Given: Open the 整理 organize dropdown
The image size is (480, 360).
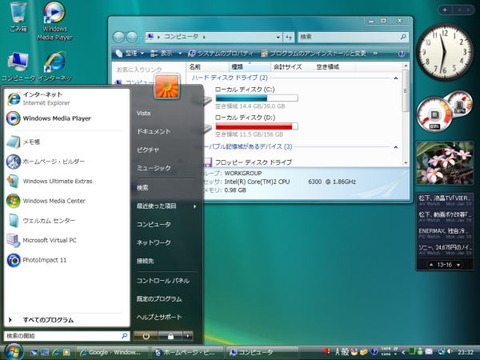Looking at the screenshot, I should pyautogui.click(x=130, y=53).
